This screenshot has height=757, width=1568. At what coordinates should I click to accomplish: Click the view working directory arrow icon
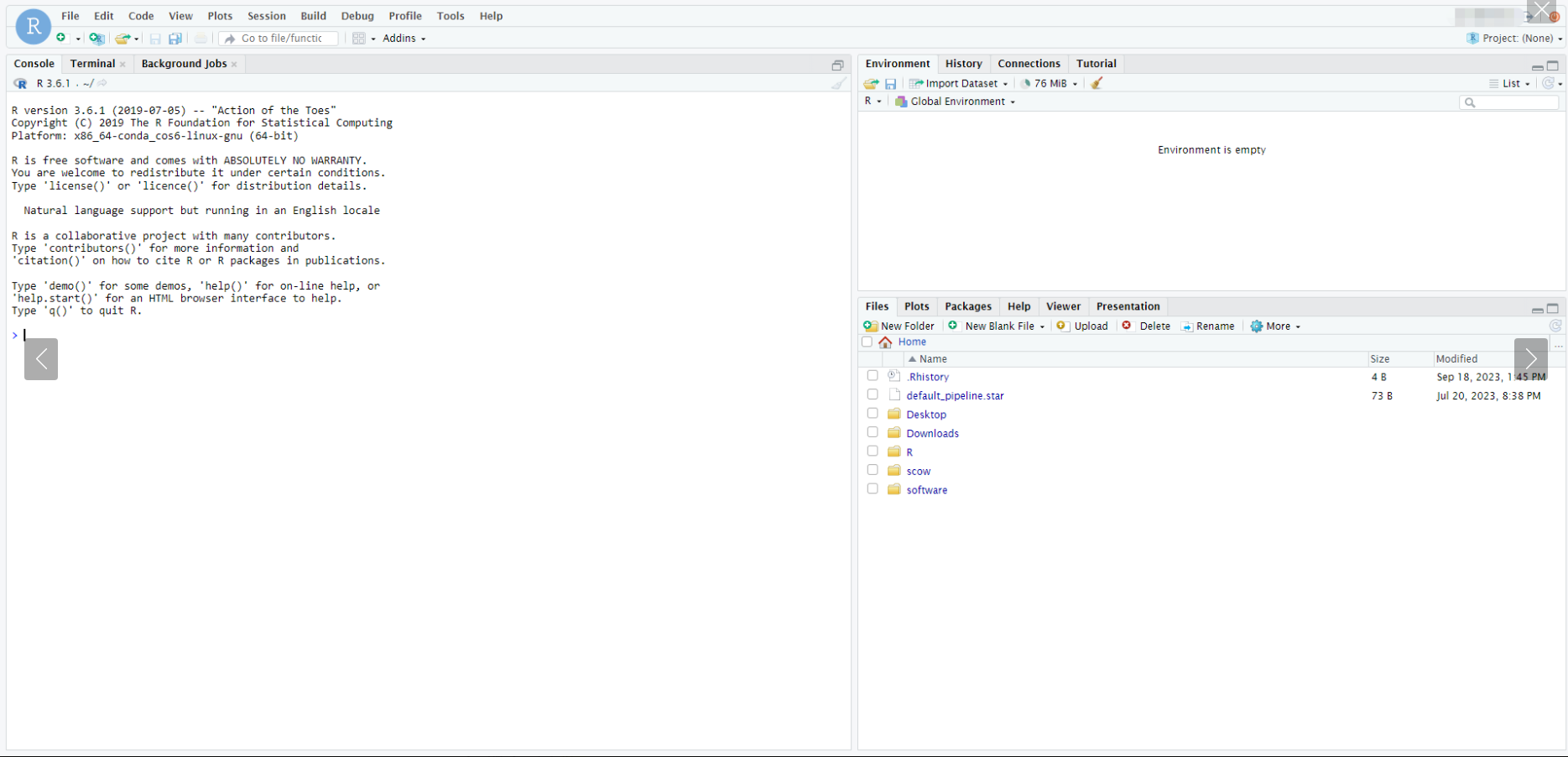point(102,83)
